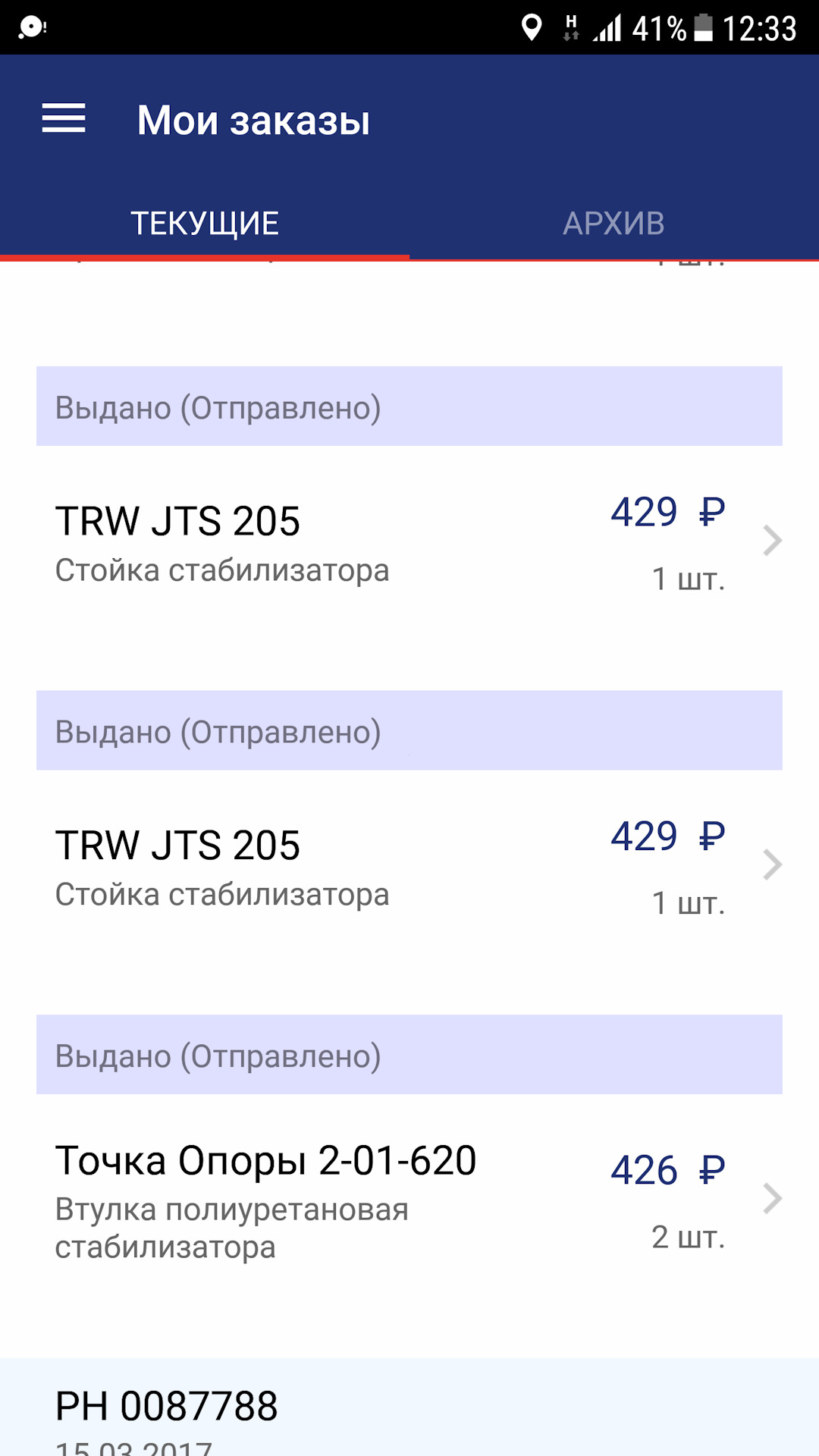Open the Точка Опоры 2-01-620 item
Image resolution: width=819 pixels, height=1456 pixels.
click(x=265, y=1160)
